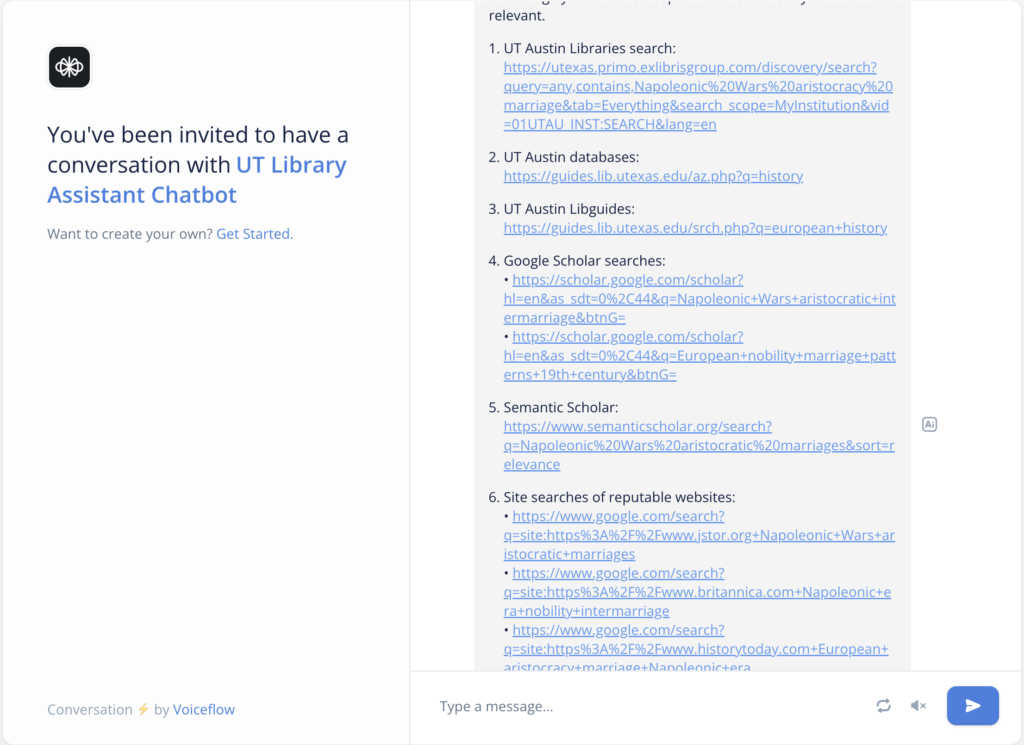The height and width of the screenshot is (745, 1024).
Task: Open Google Scholar European nobility marriage link
Action: (700, 356)
